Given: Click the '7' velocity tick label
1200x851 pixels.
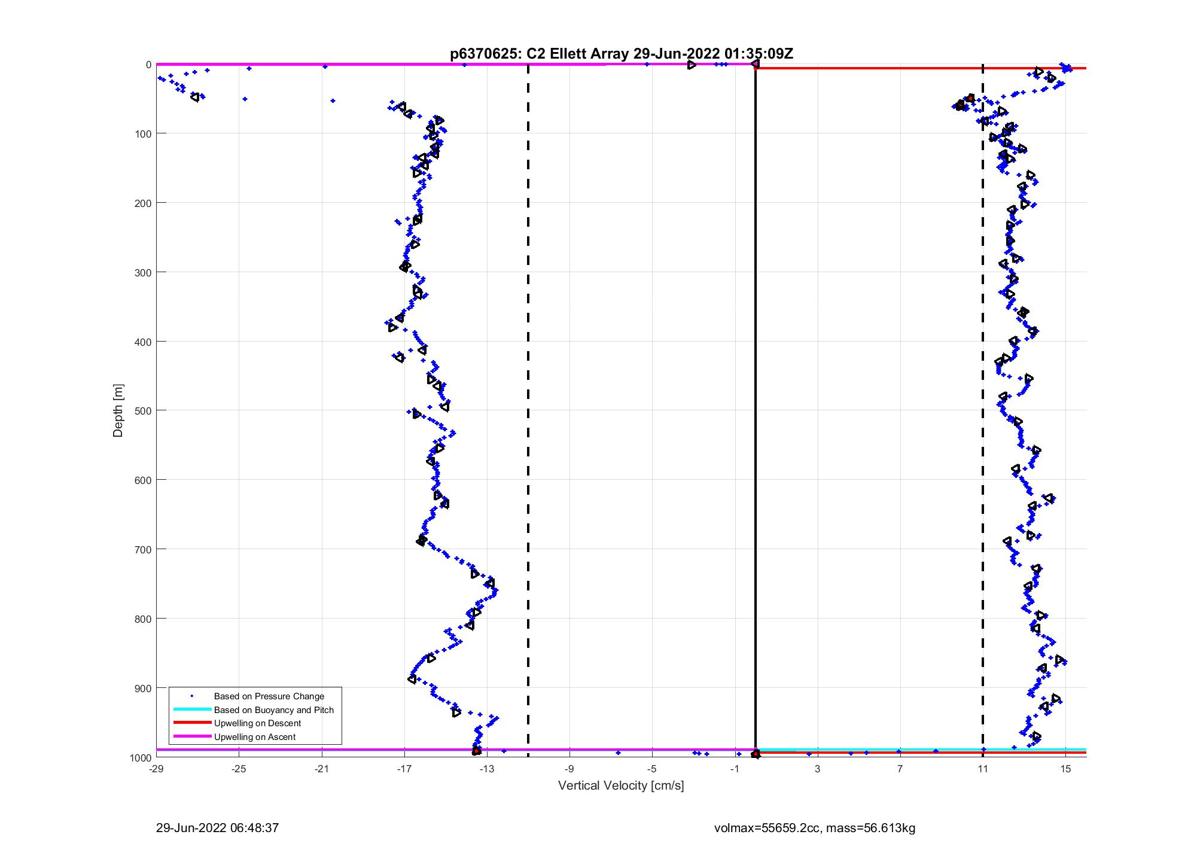Looking at the screenshot, I should coord(900,768).
